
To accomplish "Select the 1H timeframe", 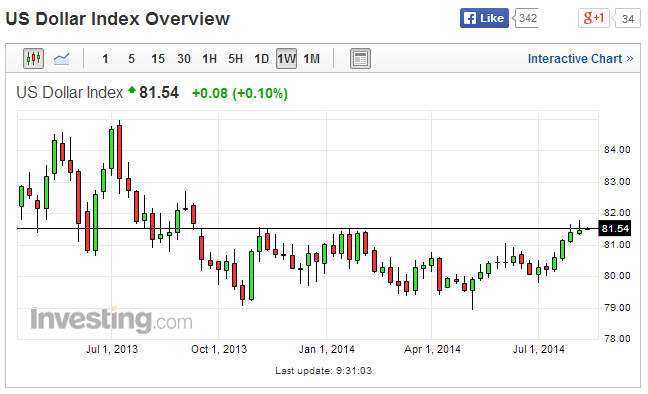I will (210, 59).
